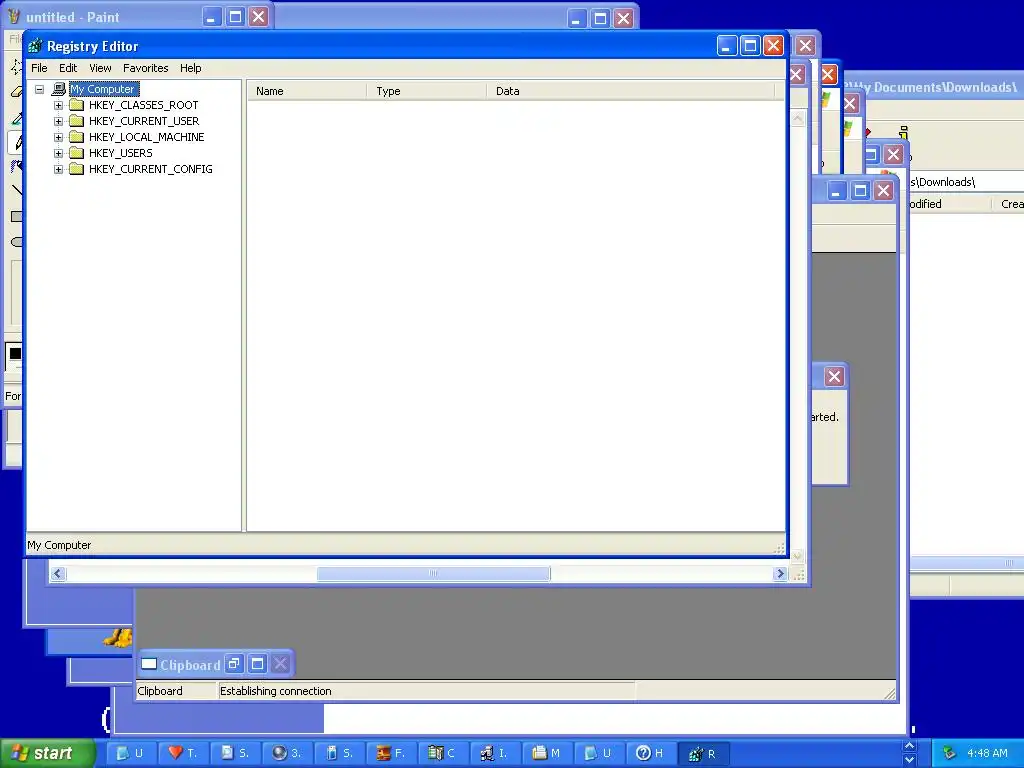Open the Favorites menu in Registry Editor
The width and height of the screenshot is (1024, 768).
(x=146, y=68)
